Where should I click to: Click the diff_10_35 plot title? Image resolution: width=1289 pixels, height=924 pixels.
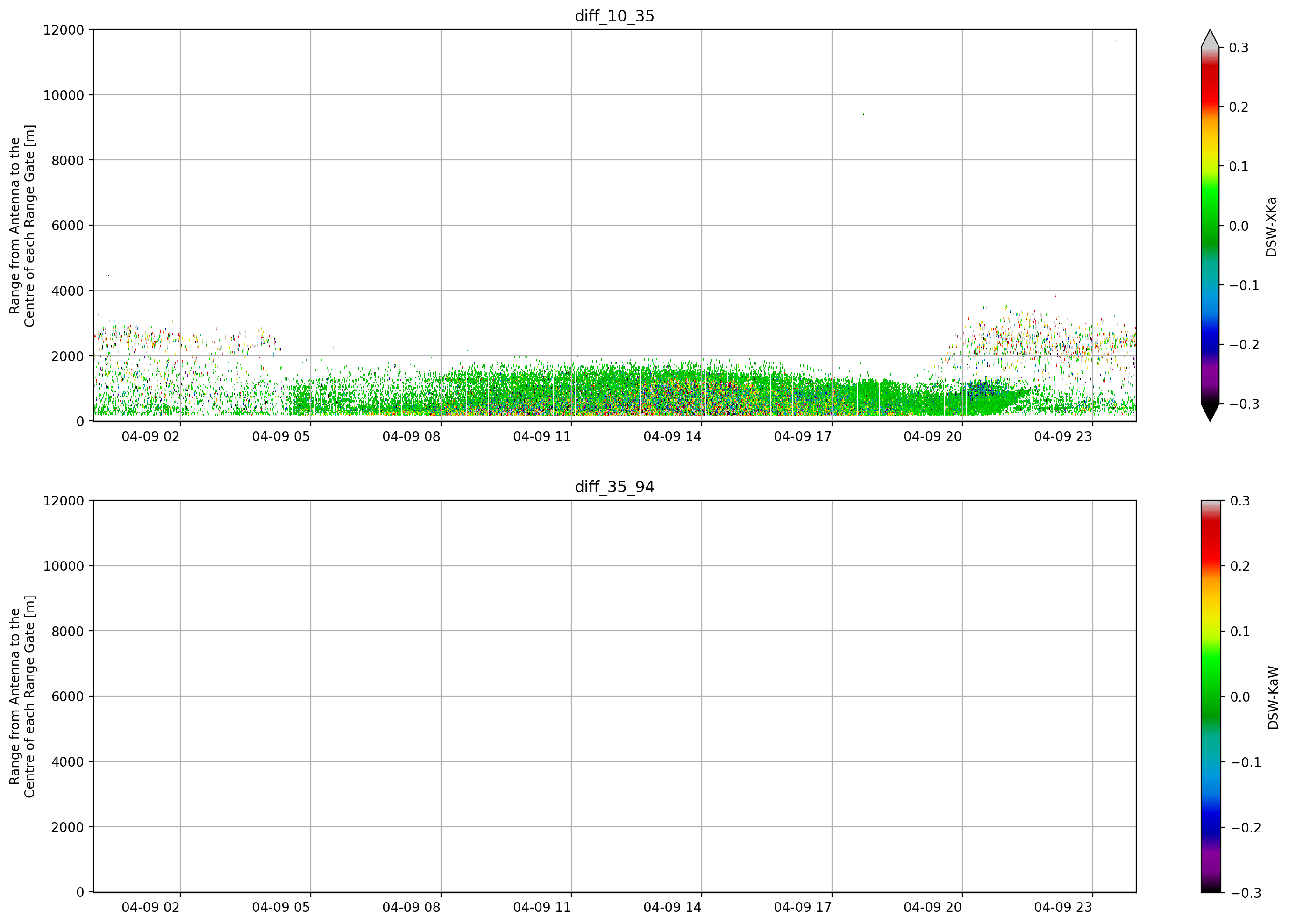(614, 16)
